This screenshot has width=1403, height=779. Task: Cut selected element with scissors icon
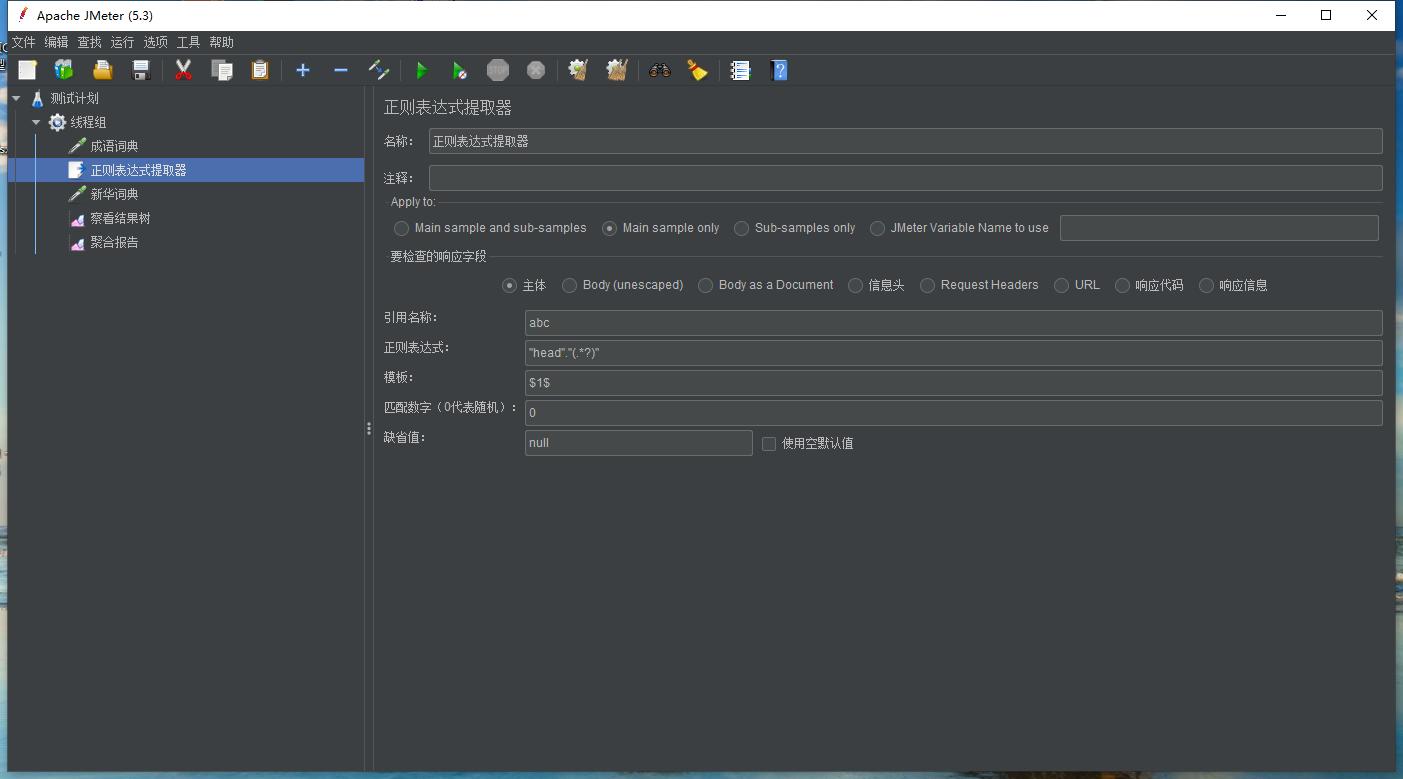point(183,70)
